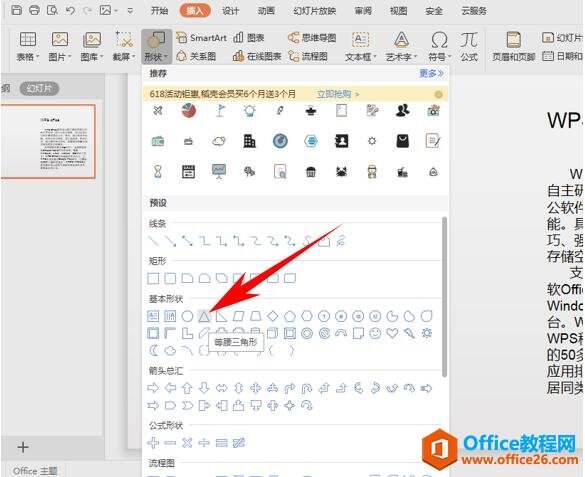The height and width of the screenshot is (477, 585).
Task: Open the 艺术字 WordArt dropdown
Action: pyautogui.click(x=401, y=47)
